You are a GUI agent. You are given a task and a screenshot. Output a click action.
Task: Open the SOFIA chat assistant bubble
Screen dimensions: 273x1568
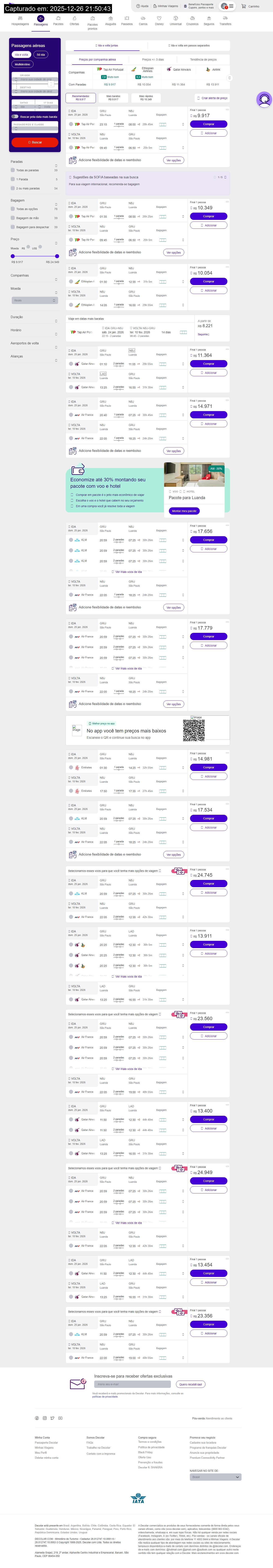pyautogui.click(x=264, y=99)
